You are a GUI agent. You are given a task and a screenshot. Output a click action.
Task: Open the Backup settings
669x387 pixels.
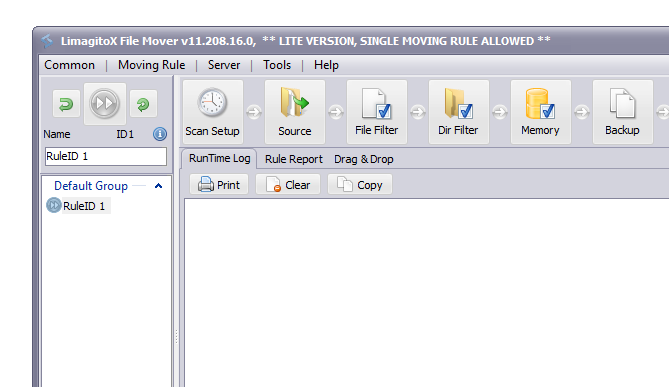(622, 112)
